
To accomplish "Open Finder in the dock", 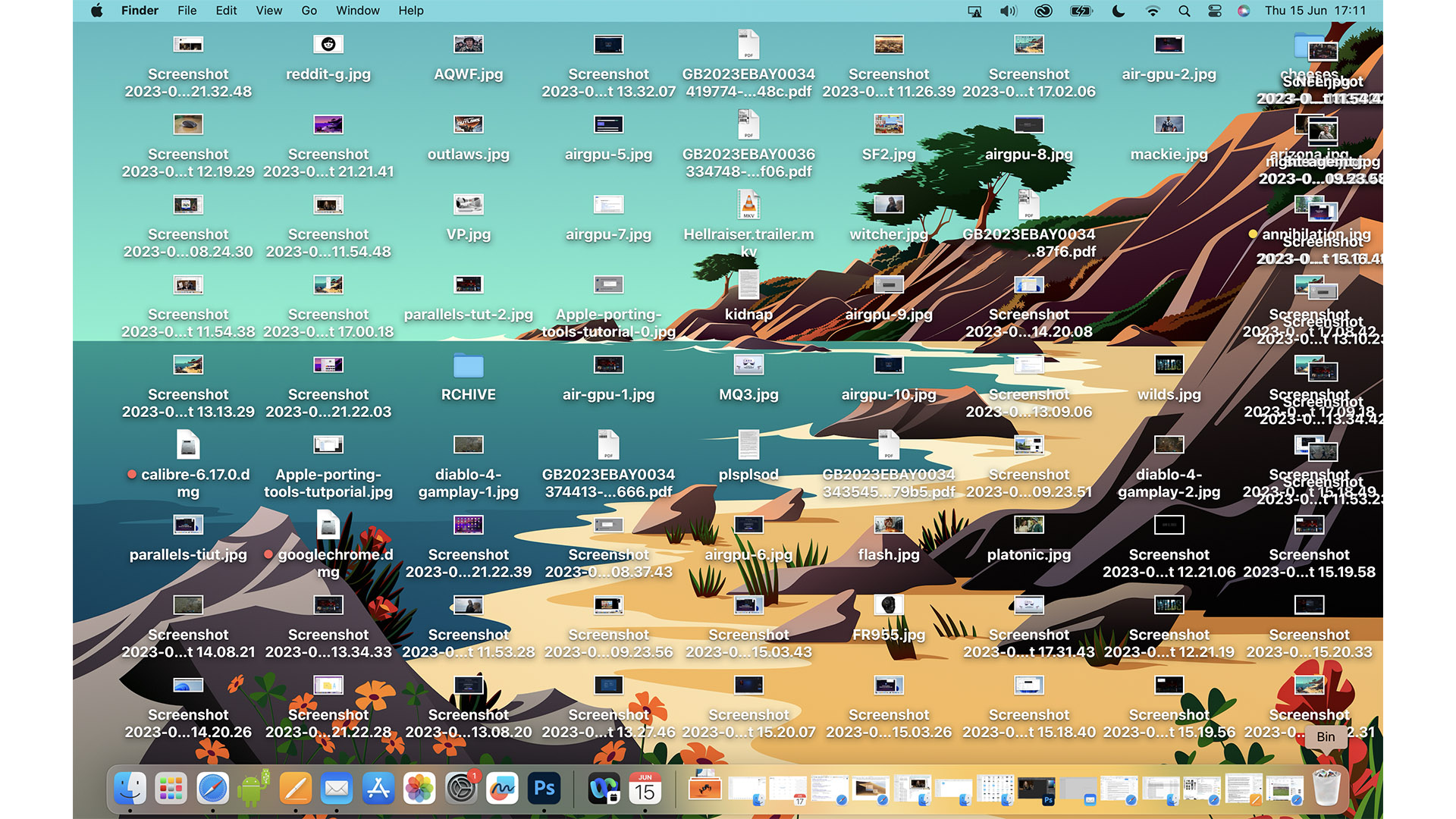I will point(128,789).
